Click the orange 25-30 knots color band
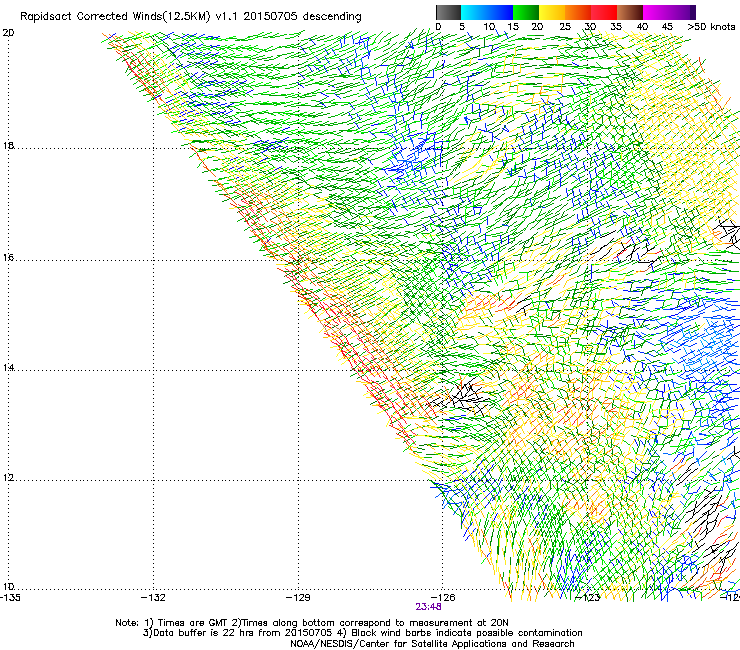Viewport: 740px width, 650px height. (578, 12)
